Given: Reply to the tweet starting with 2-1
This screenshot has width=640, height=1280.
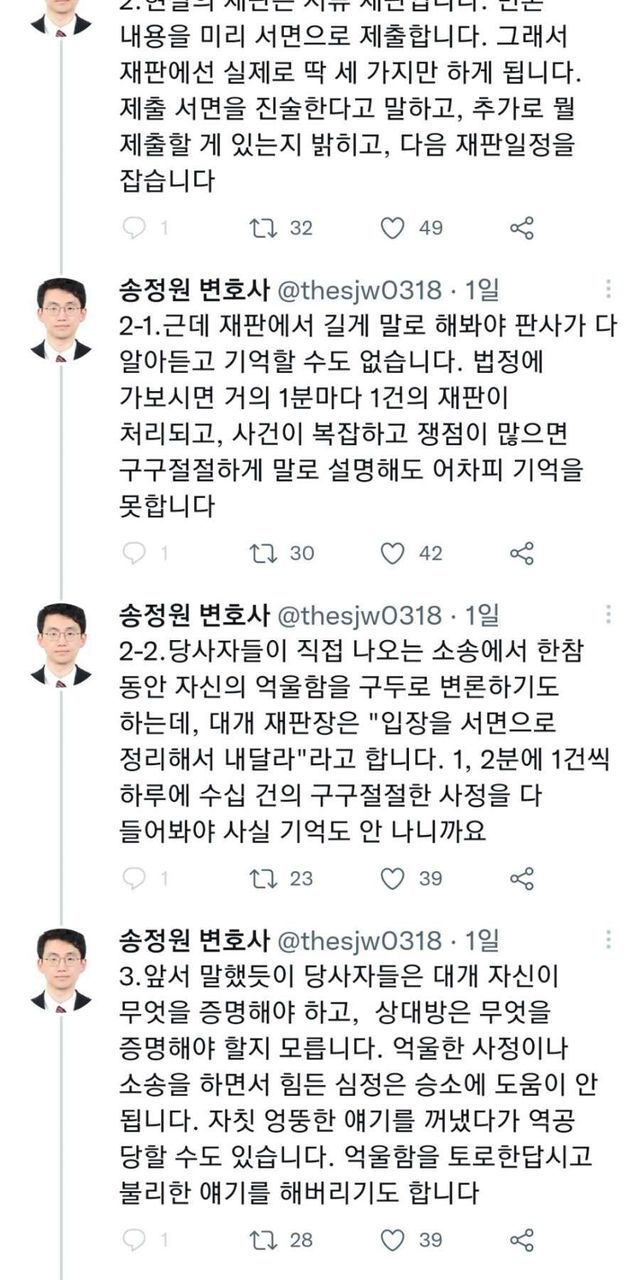Looking at the screenshot, I should (x=135, y=553).
